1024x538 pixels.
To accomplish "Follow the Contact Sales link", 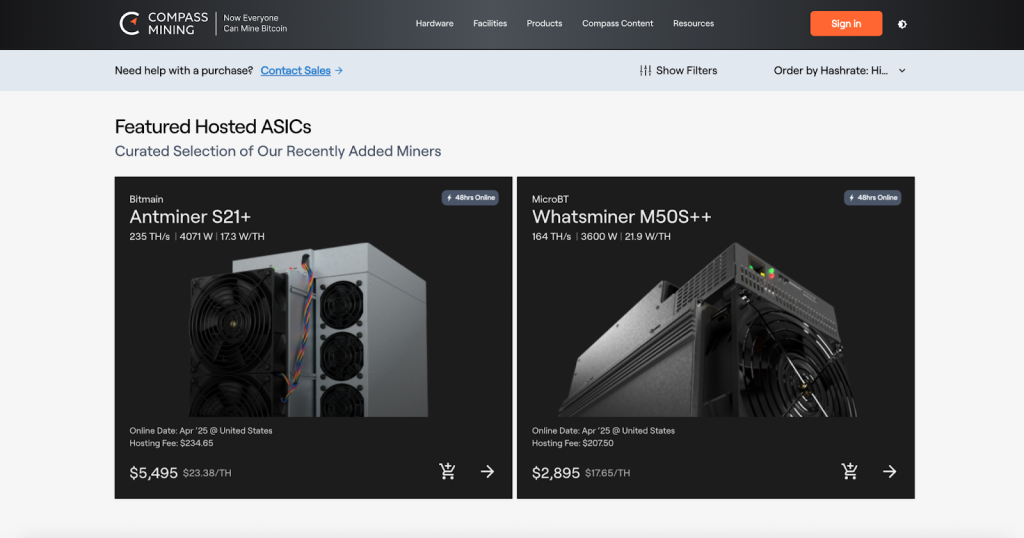I will coord(295,71).
